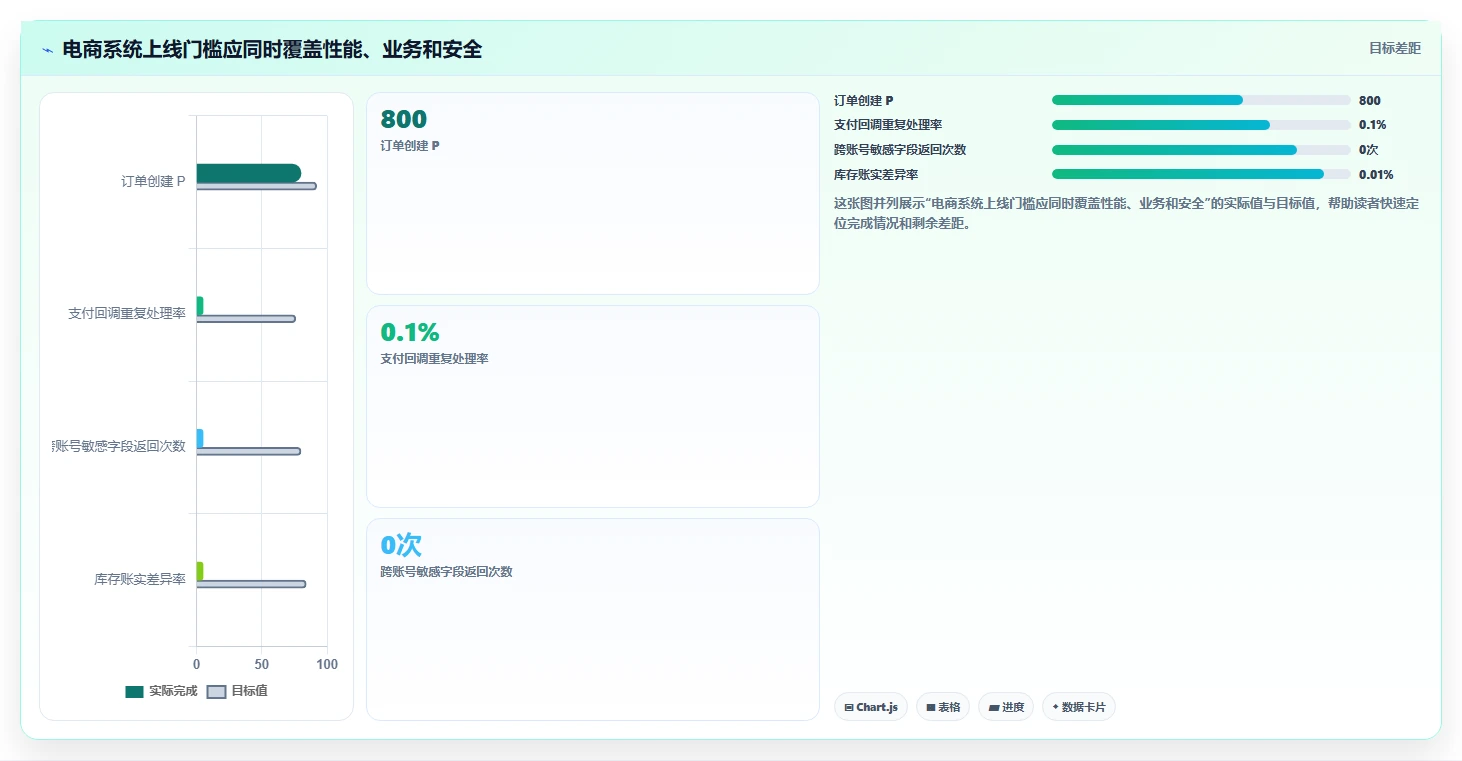Click the progress list label 支付回调重复处理率
The height and width of the screenshot is (761, 1462).
(888, 125)
